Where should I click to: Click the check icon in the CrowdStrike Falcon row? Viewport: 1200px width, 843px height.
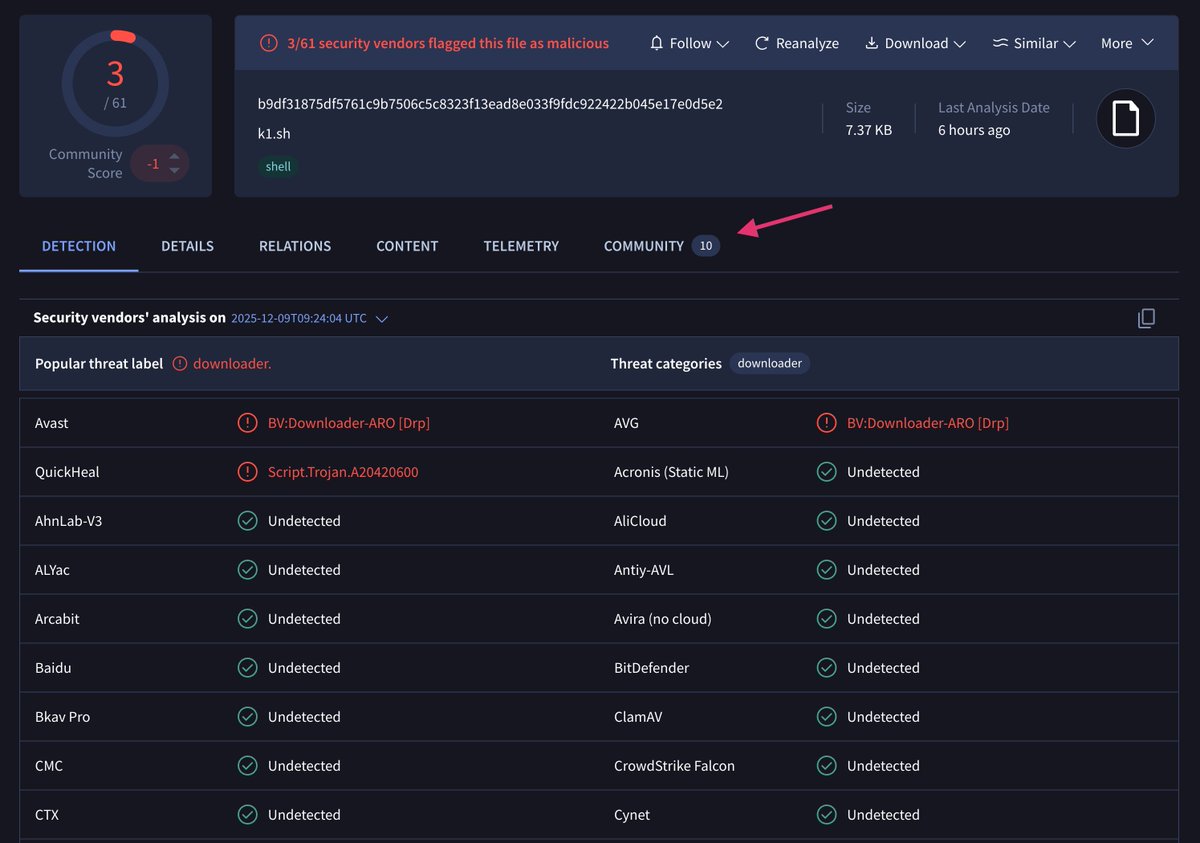coord(826,766)
